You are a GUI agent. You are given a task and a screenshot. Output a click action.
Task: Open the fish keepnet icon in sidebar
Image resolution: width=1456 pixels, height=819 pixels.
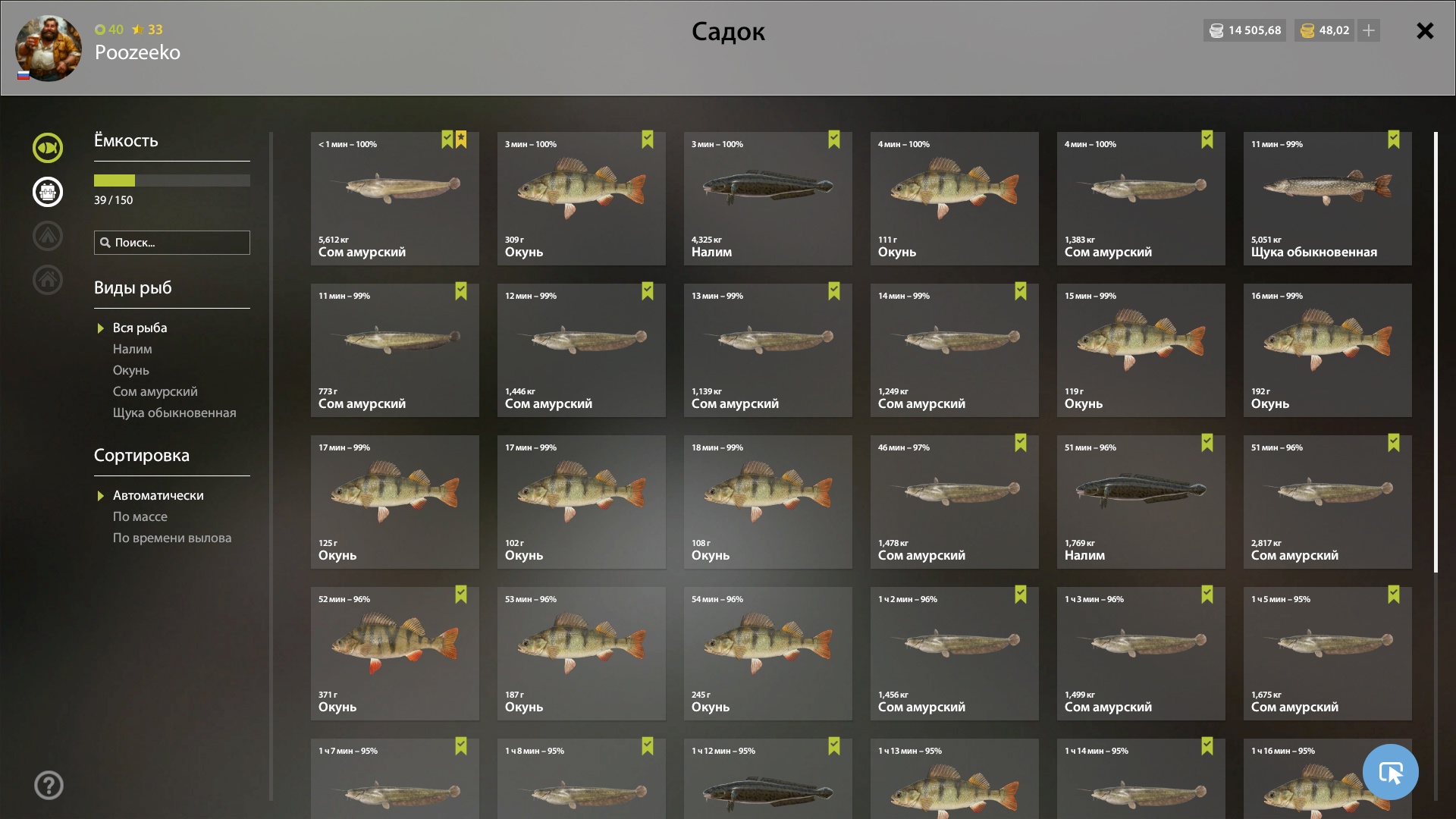click(47, 148)
